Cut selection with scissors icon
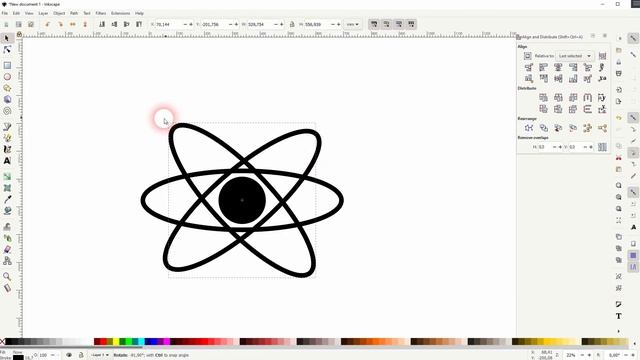Viewport: 640px width, 360px height. [619, 158]
